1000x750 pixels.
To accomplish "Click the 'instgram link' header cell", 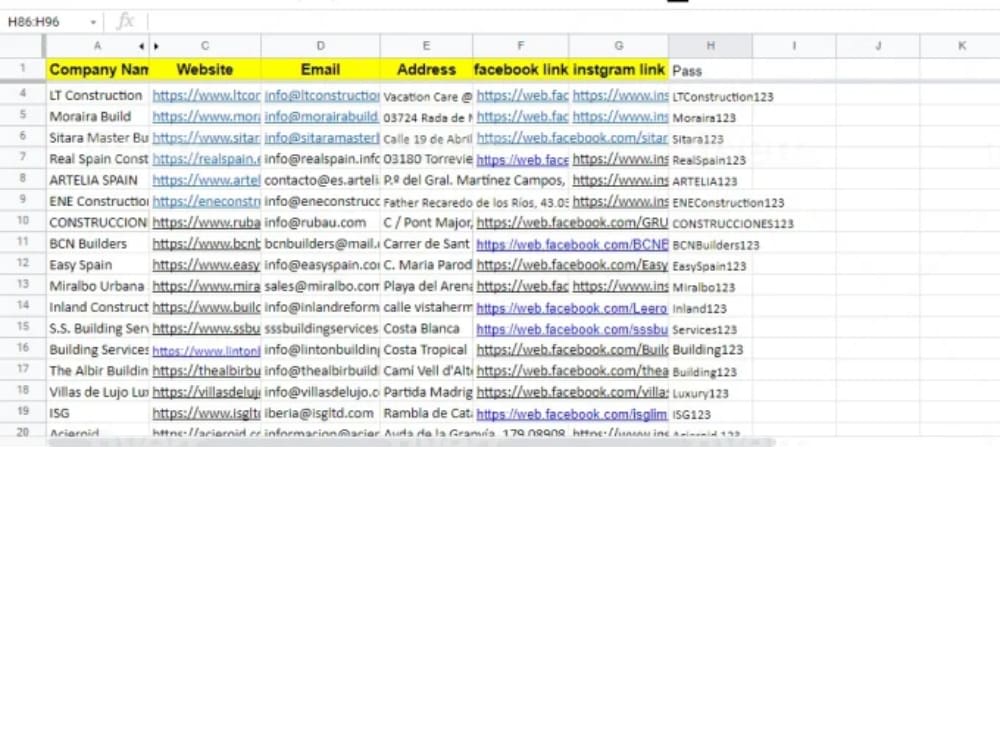I will coord(619,70).
